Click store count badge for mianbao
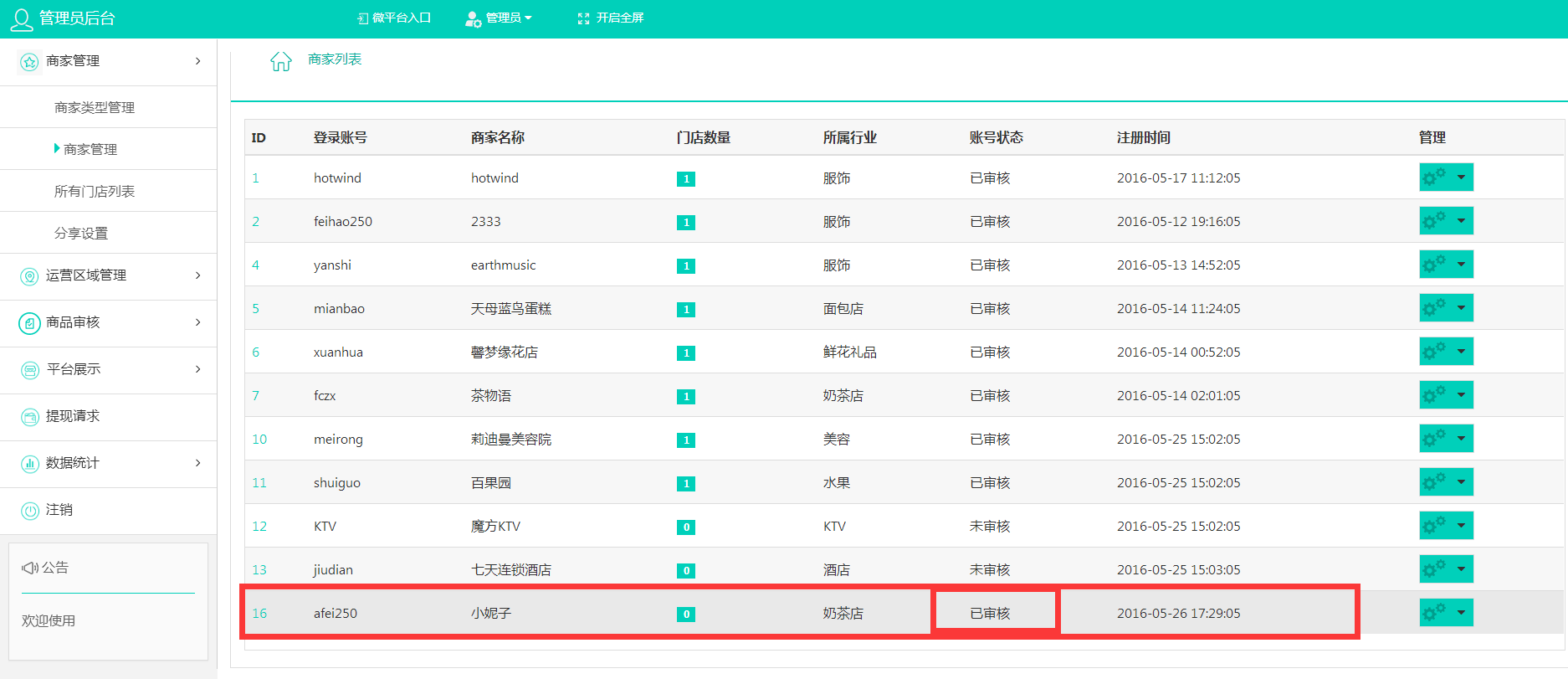Screen dimensions: 1568x679 (686, 310)
